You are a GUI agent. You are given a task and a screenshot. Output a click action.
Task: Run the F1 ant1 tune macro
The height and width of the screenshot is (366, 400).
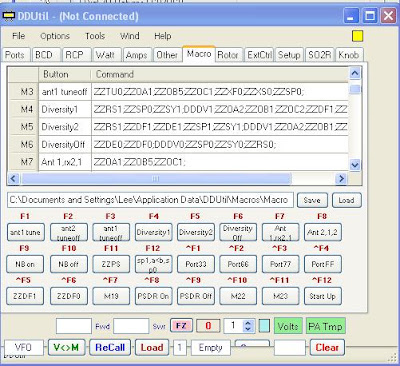(25, 232)
